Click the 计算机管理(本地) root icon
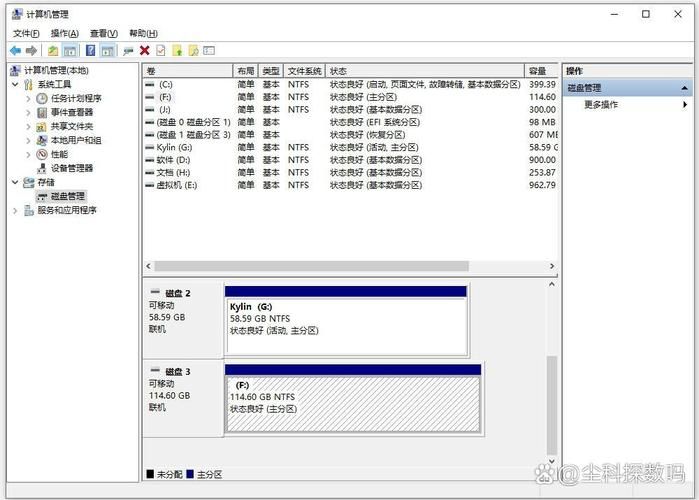Screen dimensions: 699x500 (x=16, y=70)
